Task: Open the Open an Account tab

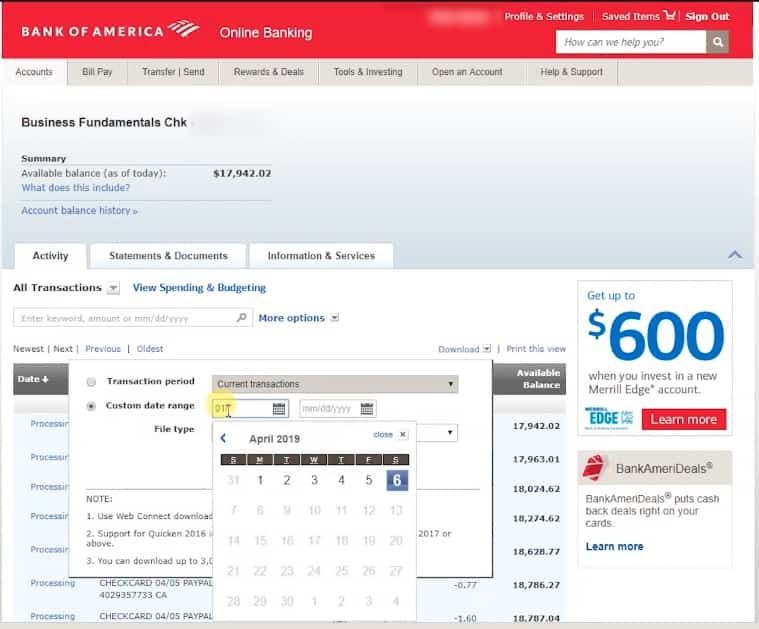Action: click(x=467, y=72)
